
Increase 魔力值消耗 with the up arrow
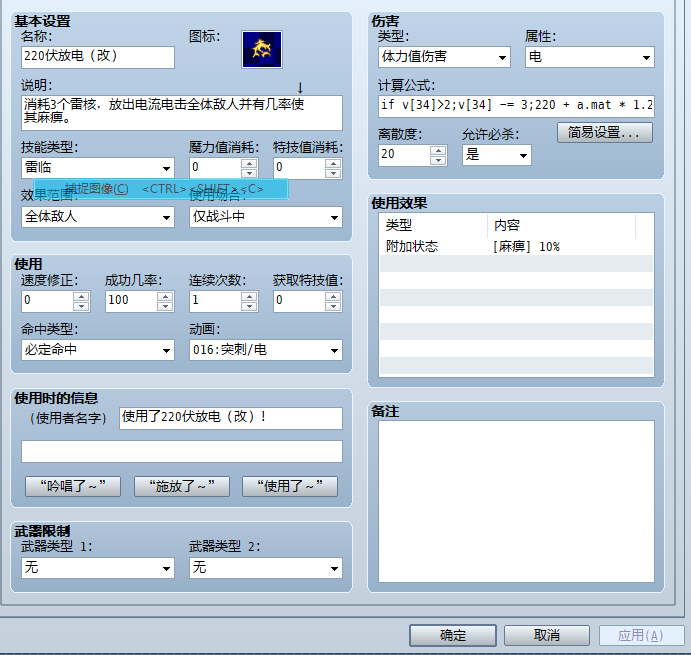click(249, 163)
